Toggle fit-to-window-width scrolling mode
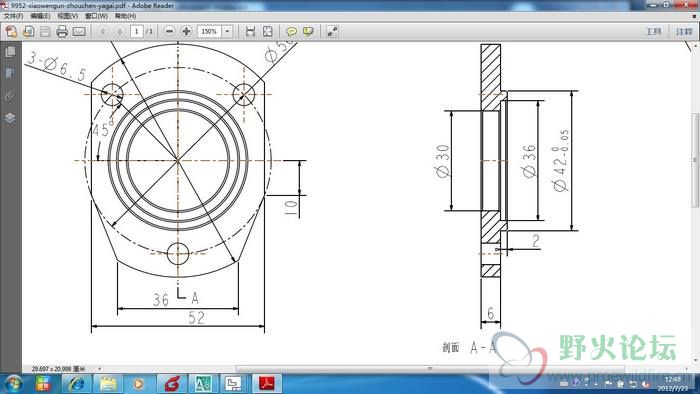The height and width of the screenshot is (394, 700). pyautogui.click(x=250, y=31)
